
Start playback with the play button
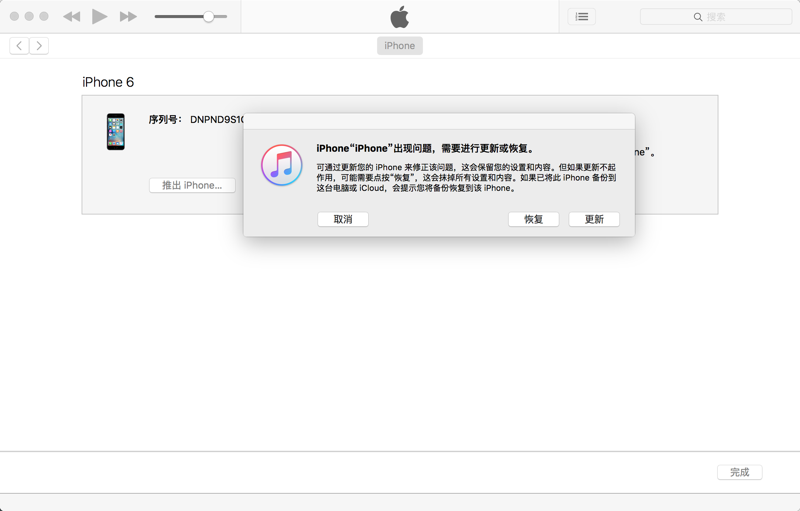99,16
